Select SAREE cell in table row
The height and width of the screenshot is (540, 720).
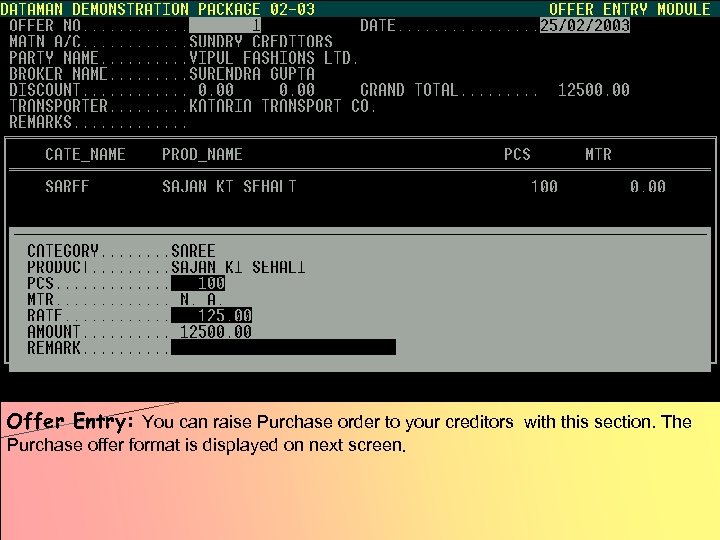68,186
